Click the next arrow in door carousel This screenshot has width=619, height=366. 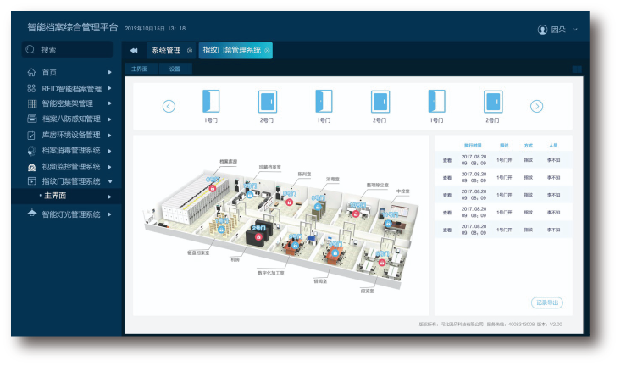(x=536, y=106)
